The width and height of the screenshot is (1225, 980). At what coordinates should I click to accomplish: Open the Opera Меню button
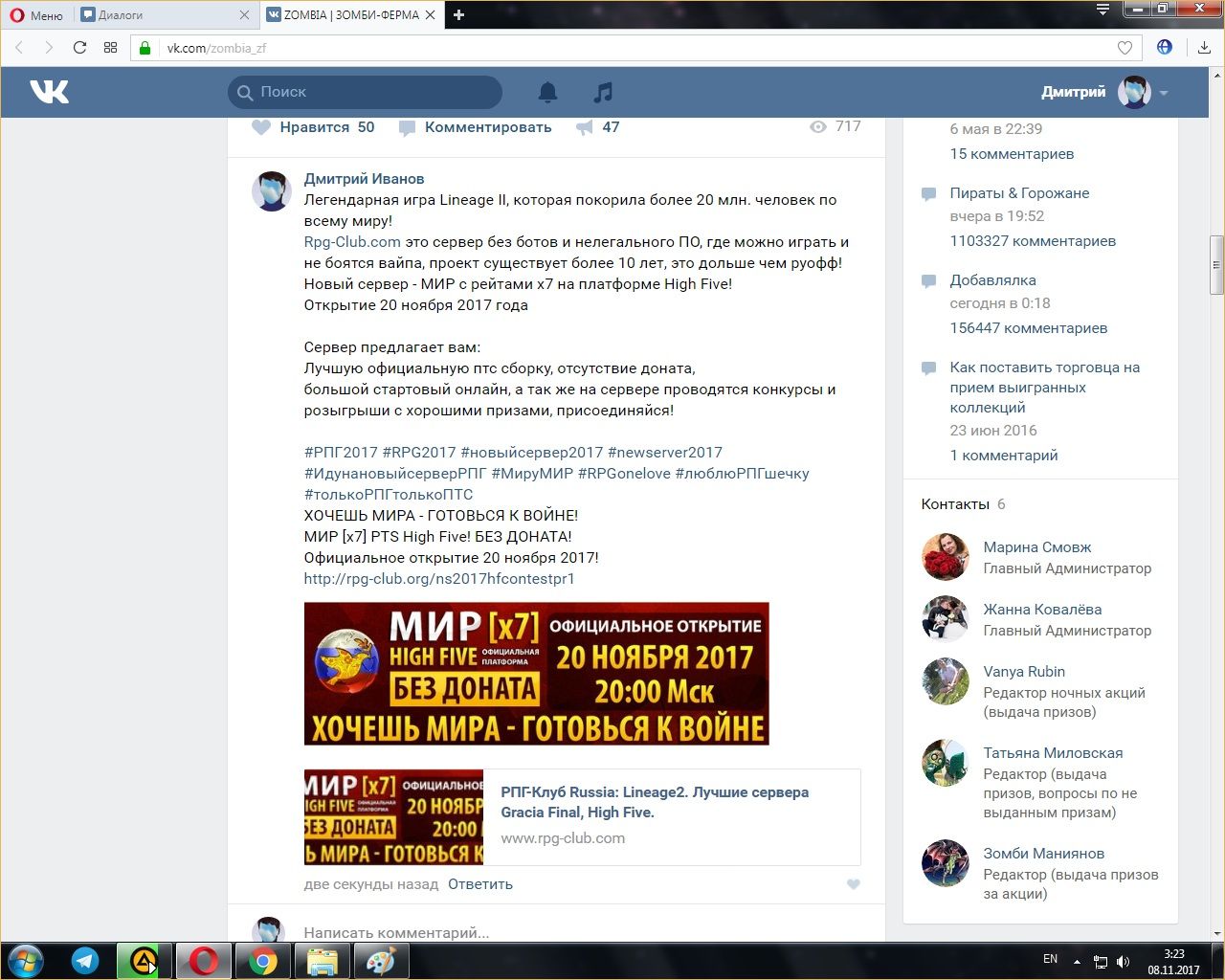point(36,15)
